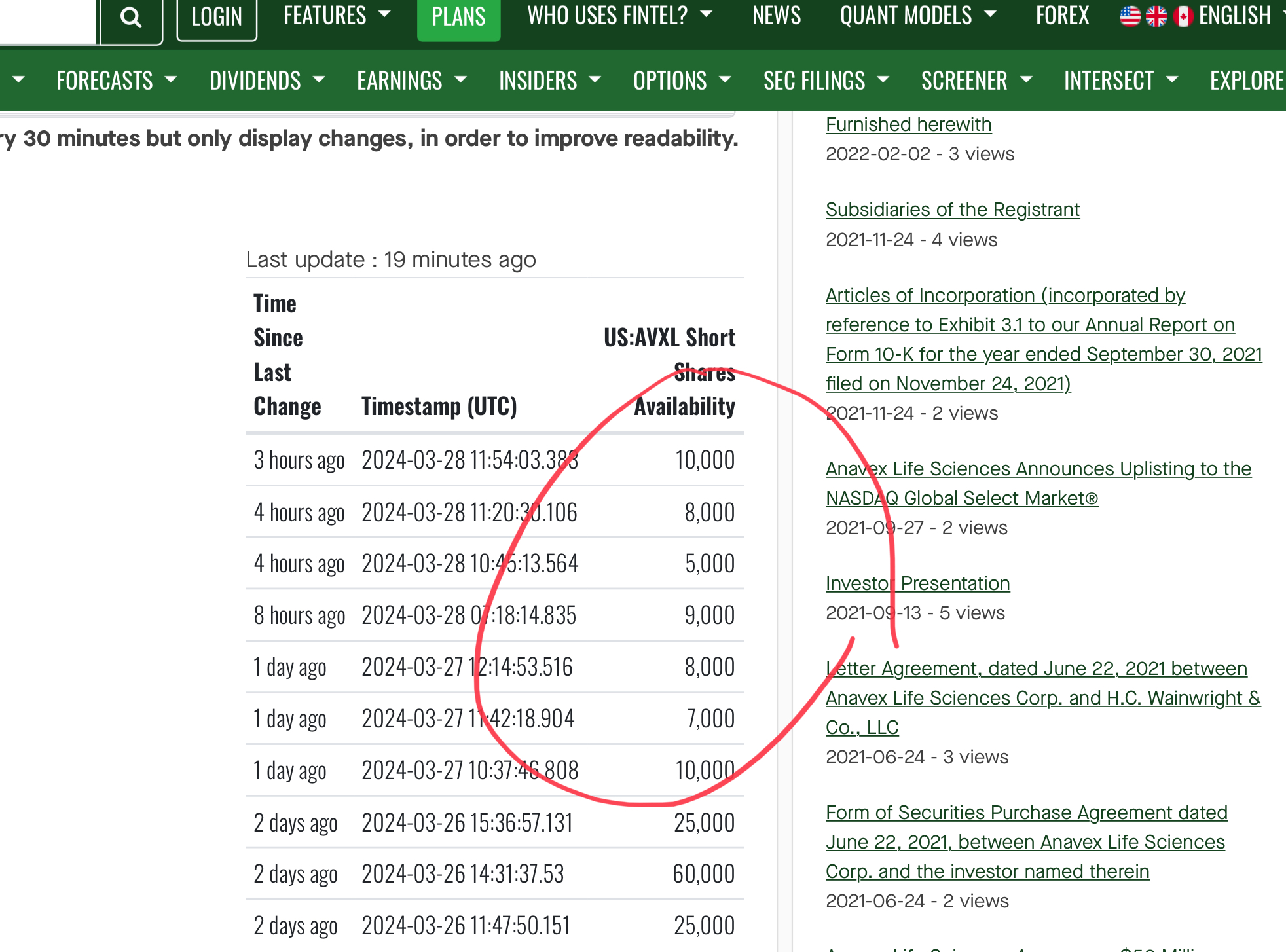The height and width of the screenshot is (952, 1286).
Task: Open the INTERSECT menu
Action: point(1121,81)
